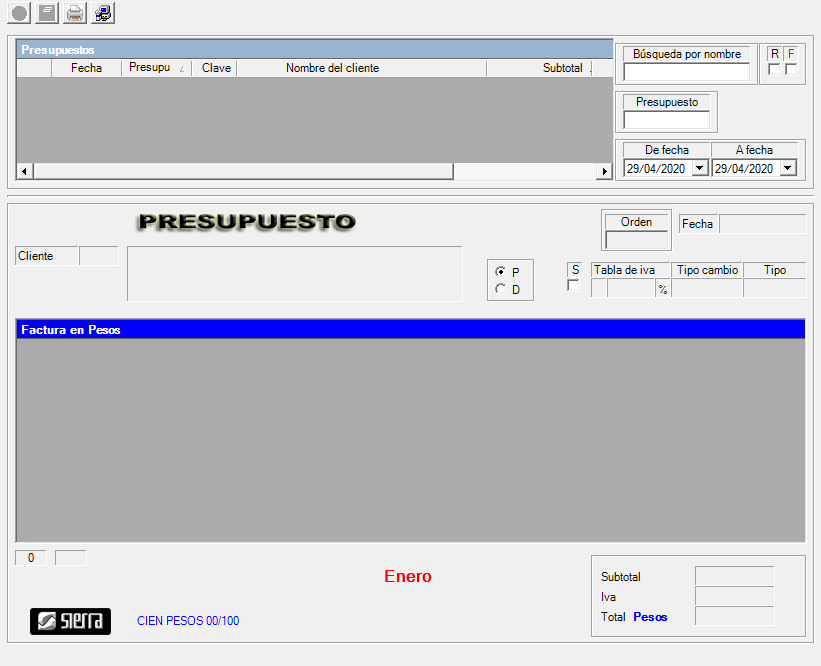Image resolution: width=821 pixels, height=666 pixels.
Task: Click the Clave column header
Action: [216, 68]
